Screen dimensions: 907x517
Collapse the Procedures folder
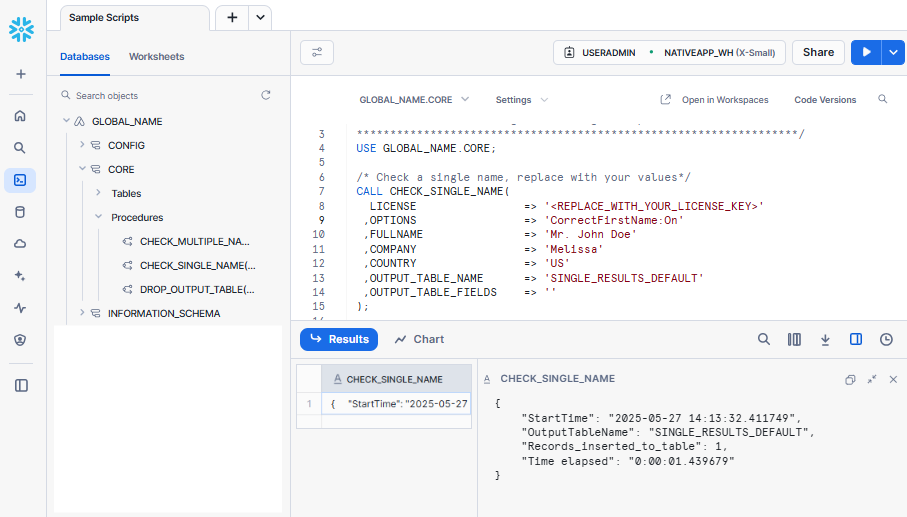coord(98,217)
